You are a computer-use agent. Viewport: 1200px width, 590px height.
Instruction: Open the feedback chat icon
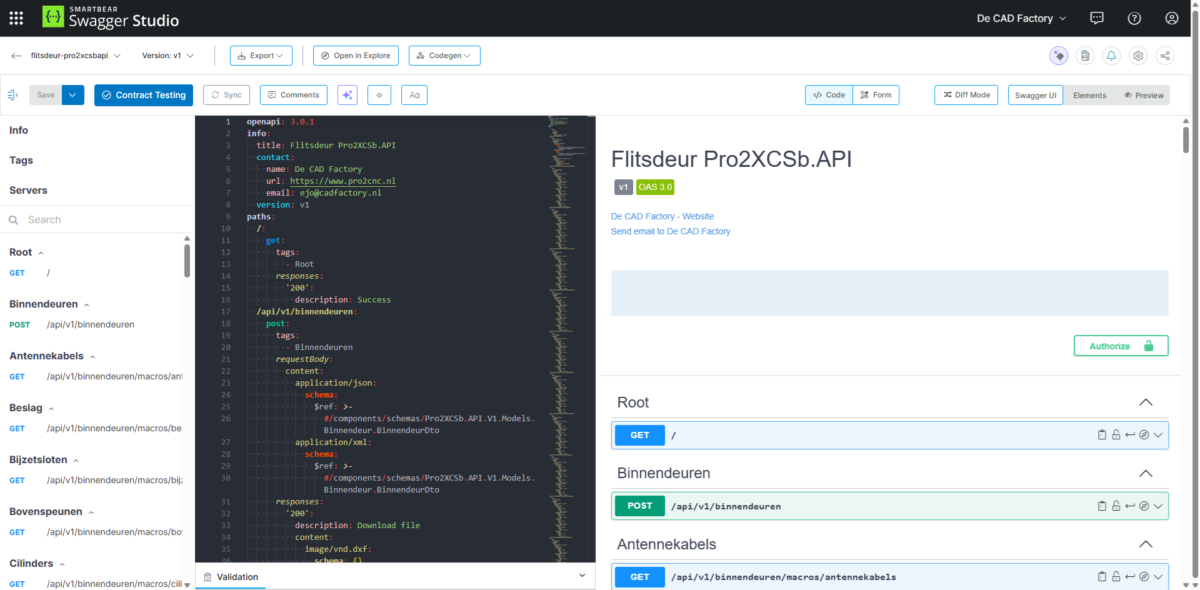coord(1097,18)
